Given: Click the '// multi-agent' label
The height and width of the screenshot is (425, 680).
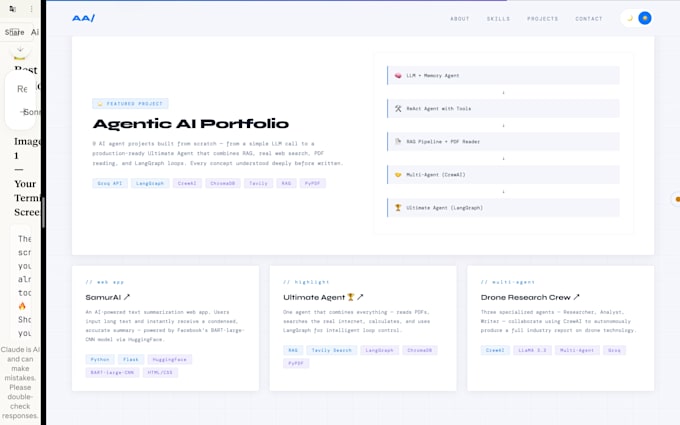Looking at the screenshot, I should tap(508, 282).
